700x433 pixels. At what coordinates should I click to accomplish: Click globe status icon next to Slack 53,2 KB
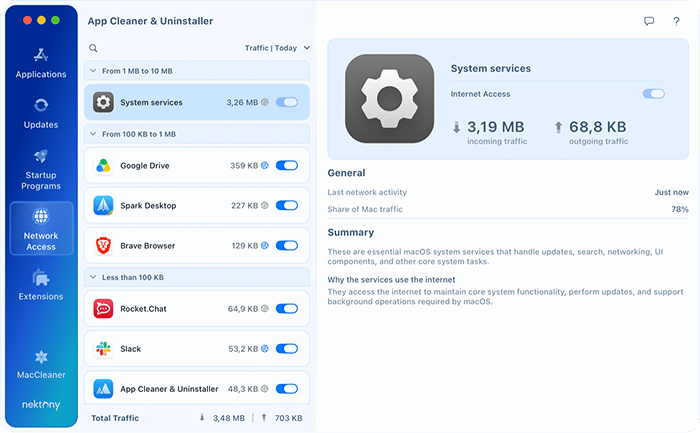coord(265,349)
